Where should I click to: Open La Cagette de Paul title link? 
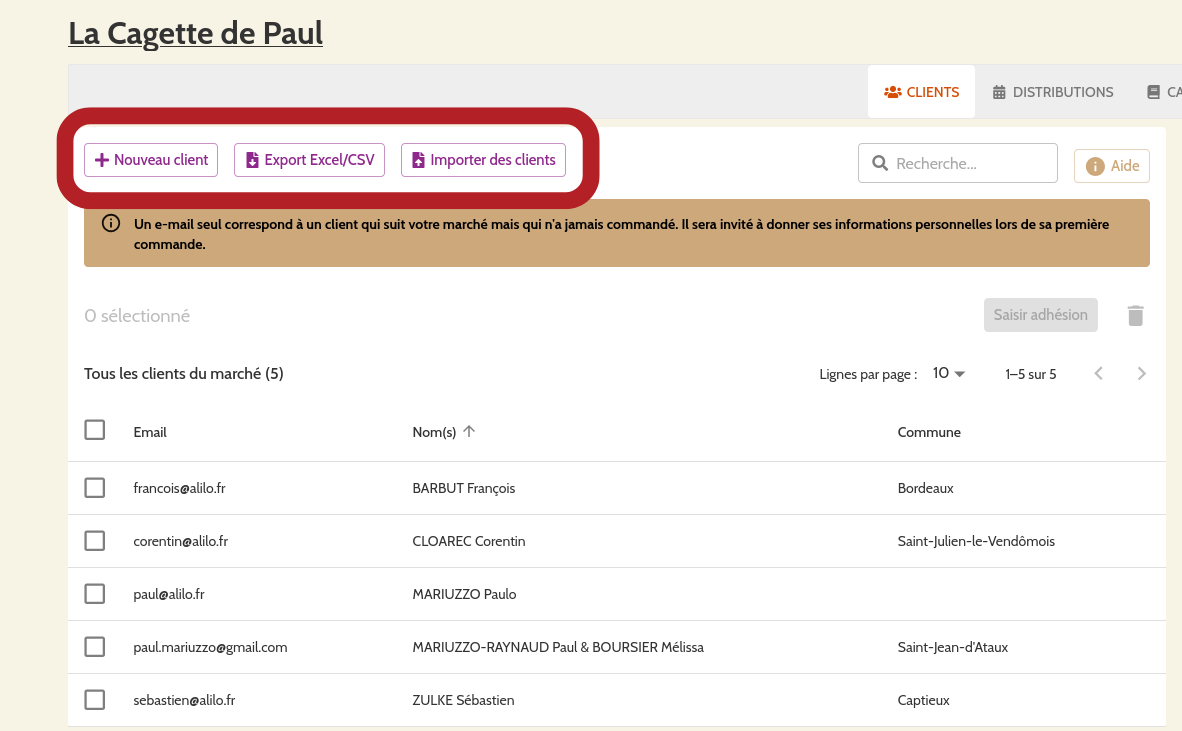(195, 34)
